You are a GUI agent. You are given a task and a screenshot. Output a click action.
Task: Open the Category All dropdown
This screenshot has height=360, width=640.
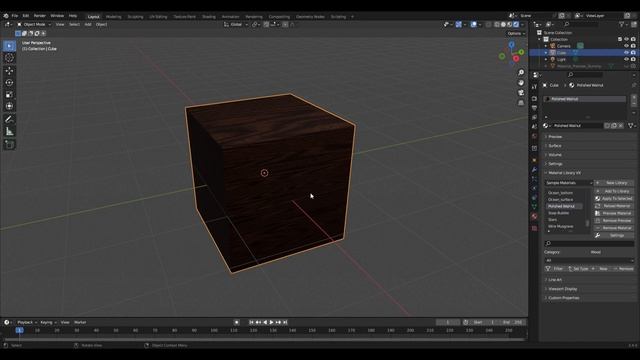(589, 260)
